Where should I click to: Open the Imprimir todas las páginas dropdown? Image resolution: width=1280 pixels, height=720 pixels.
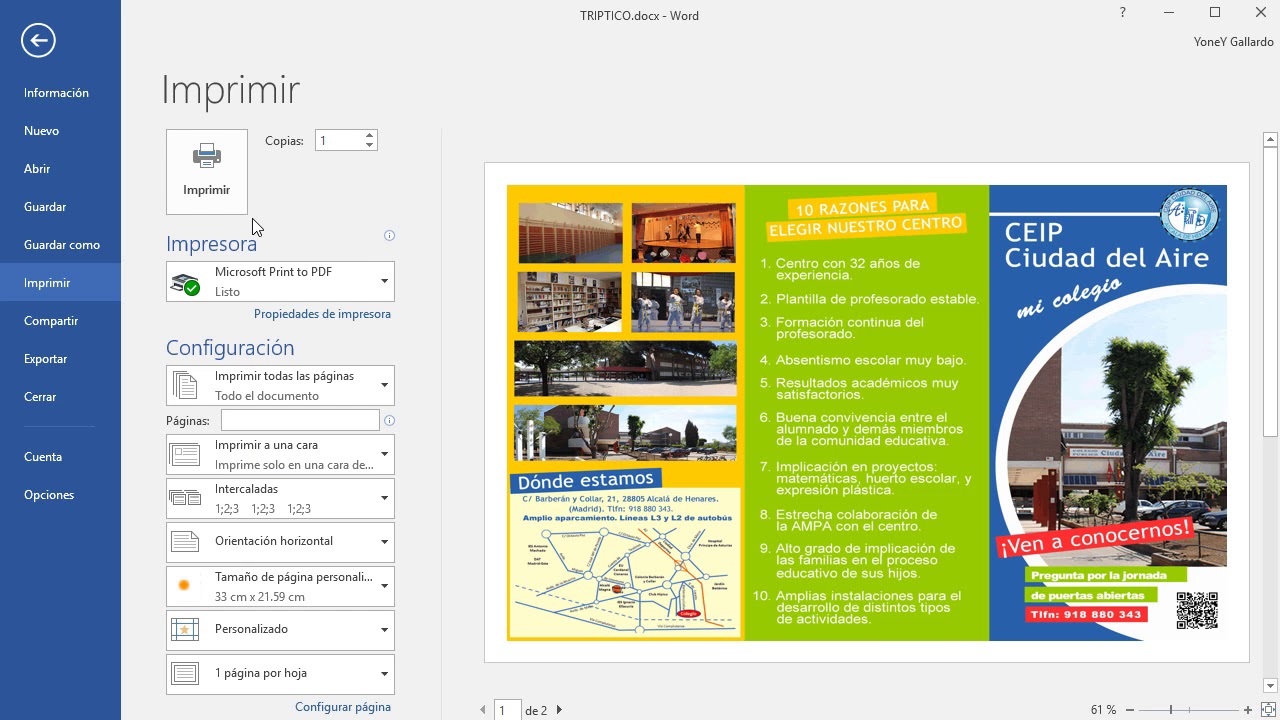[x=280, y=386]
